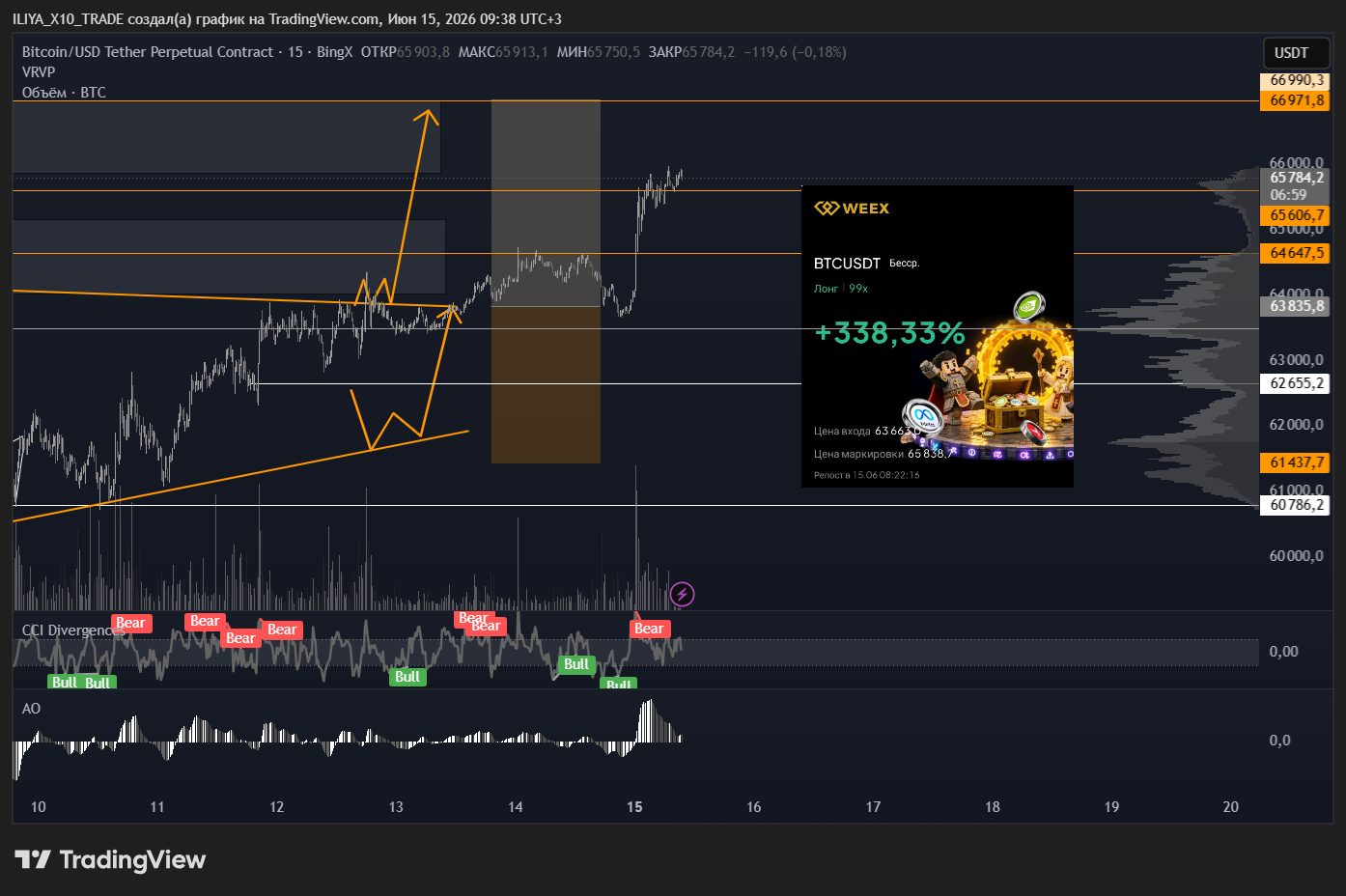1346x896 pixels.
Task: Select the orange 61437,7 price label
Action: coord(1295,462)
